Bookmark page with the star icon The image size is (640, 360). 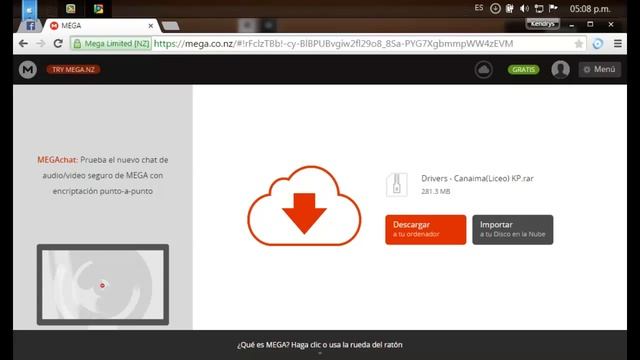(x=578, y=44)
